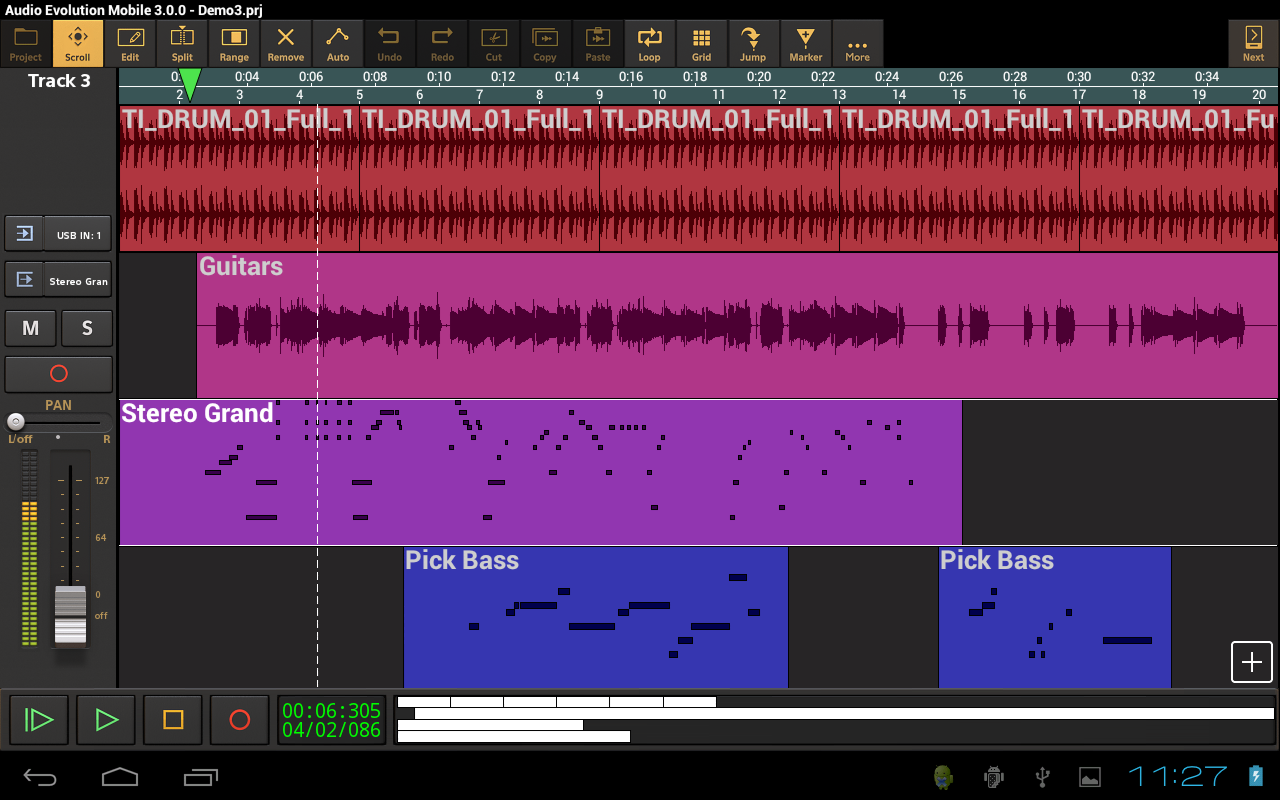Viewport: 1280px width, 800px height.
Task: Redo the last action
Action: tap(442, 44)
